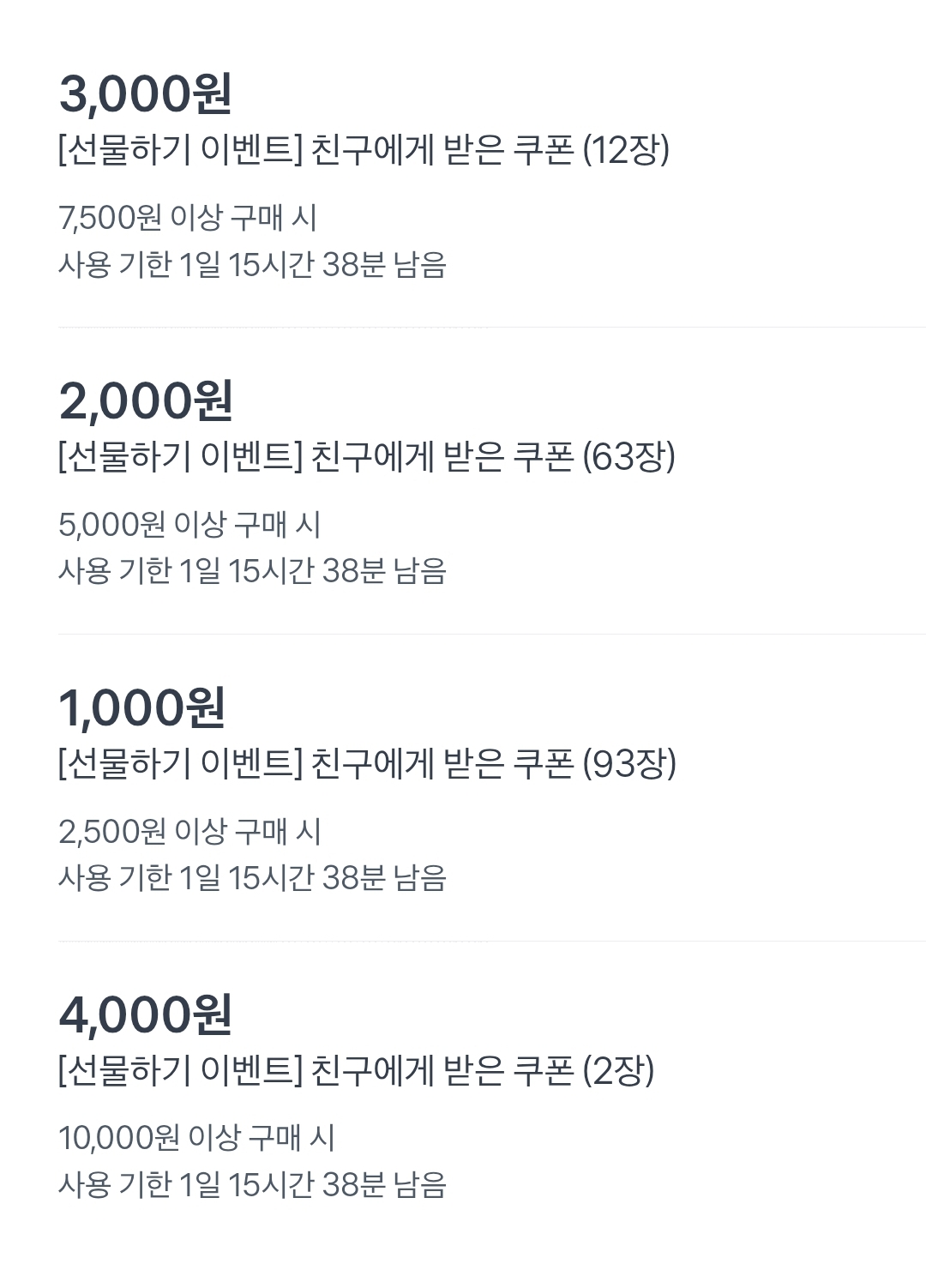Click the (63장) coupon count text

629,457
